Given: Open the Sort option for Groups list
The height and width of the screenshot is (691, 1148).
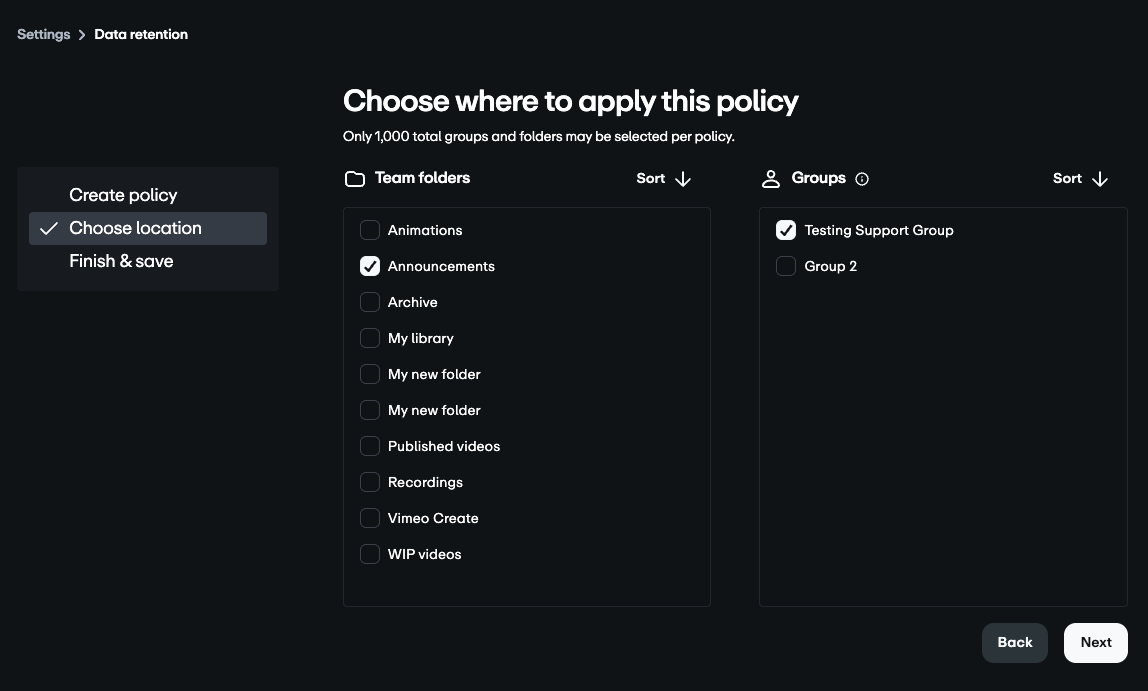Looking at the screenshot, I should [1068, 178].
